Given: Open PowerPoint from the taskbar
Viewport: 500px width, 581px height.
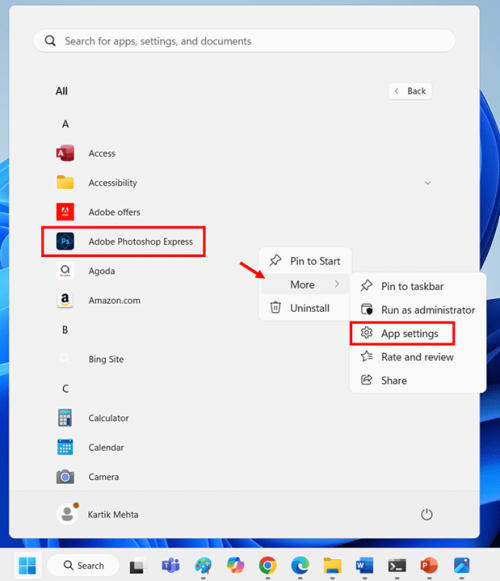Looking at the screenshot, I should 429,565.
